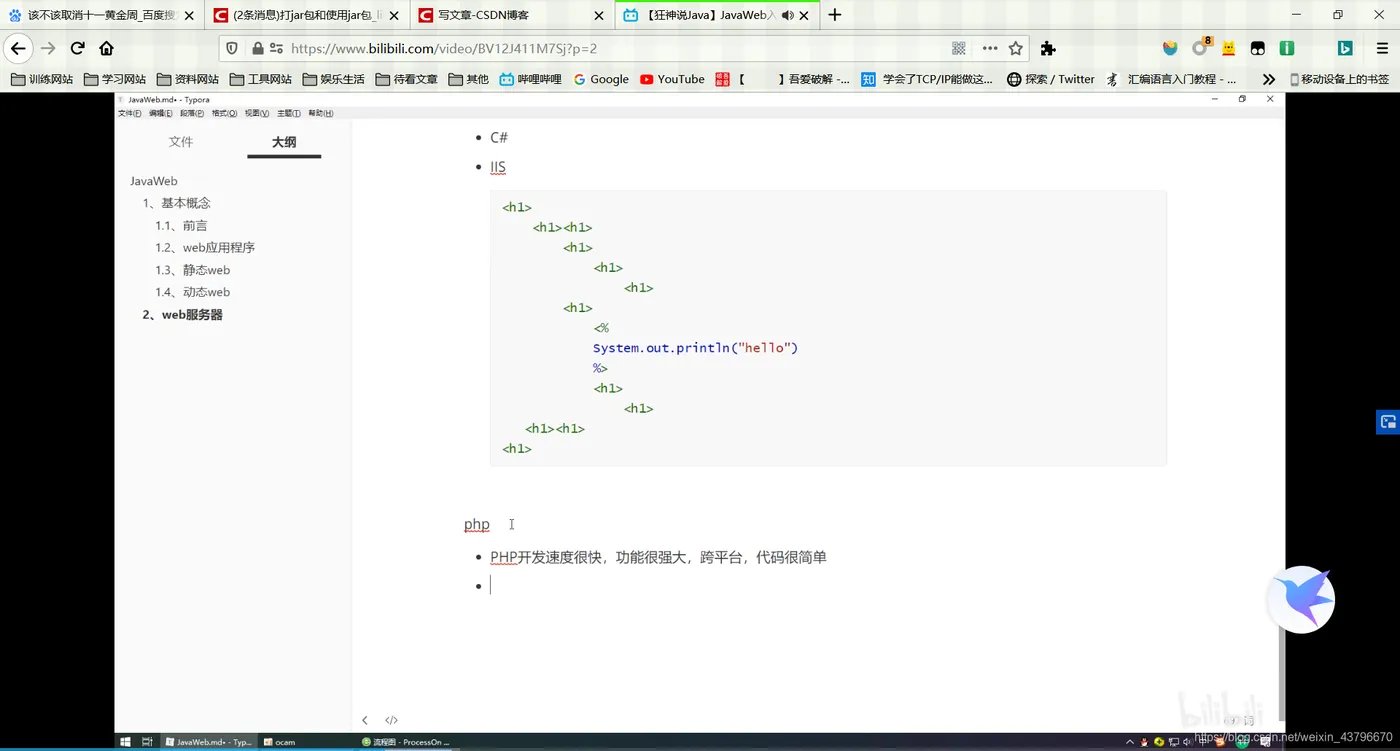Image resolution: width=1400 pixels, height=751 pixels.
Task: Click the extension icon with badge 8
Action: 1201,47
